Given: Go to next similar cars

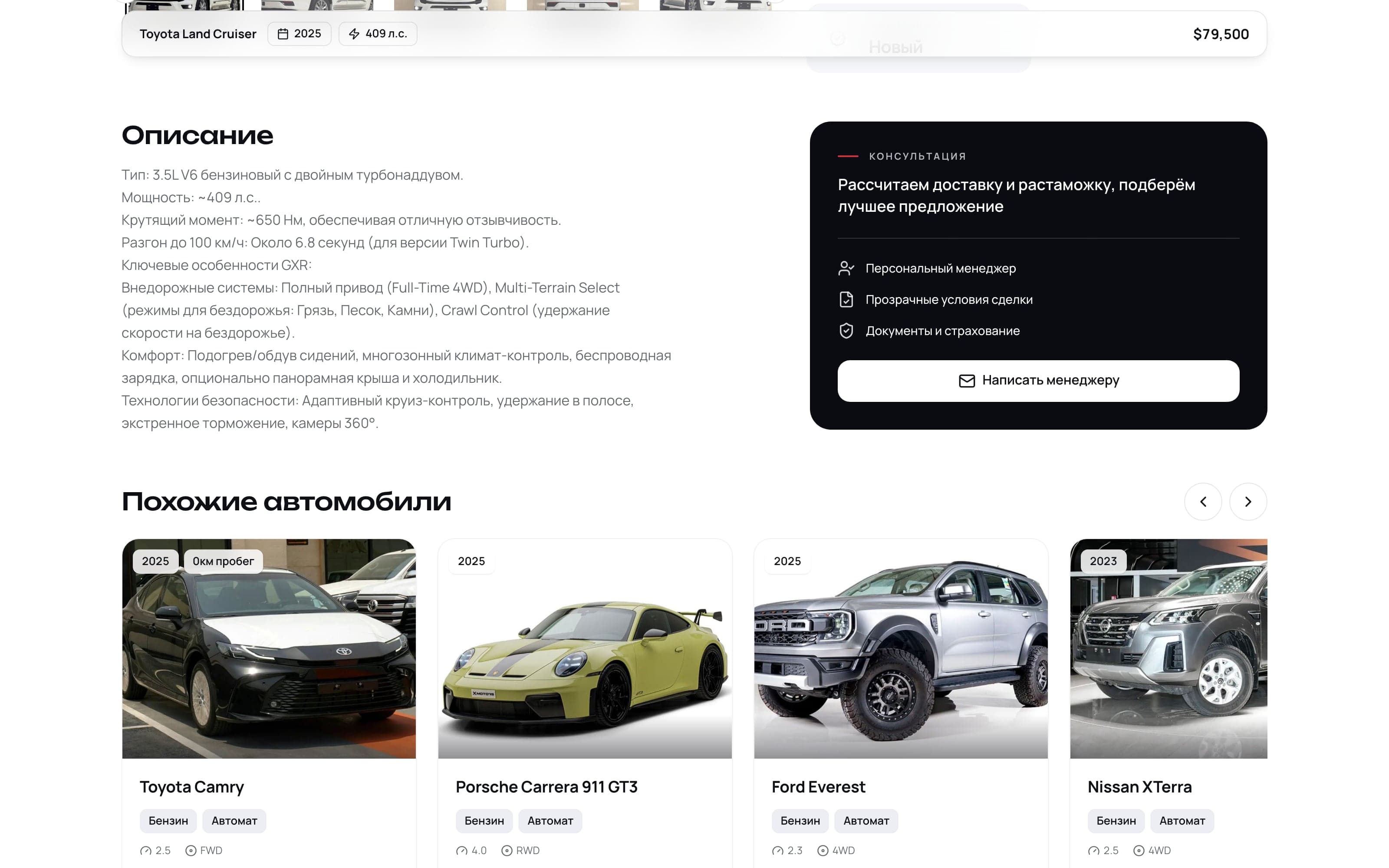Looking at the screenshot, I should click(x=1248, y=502).
